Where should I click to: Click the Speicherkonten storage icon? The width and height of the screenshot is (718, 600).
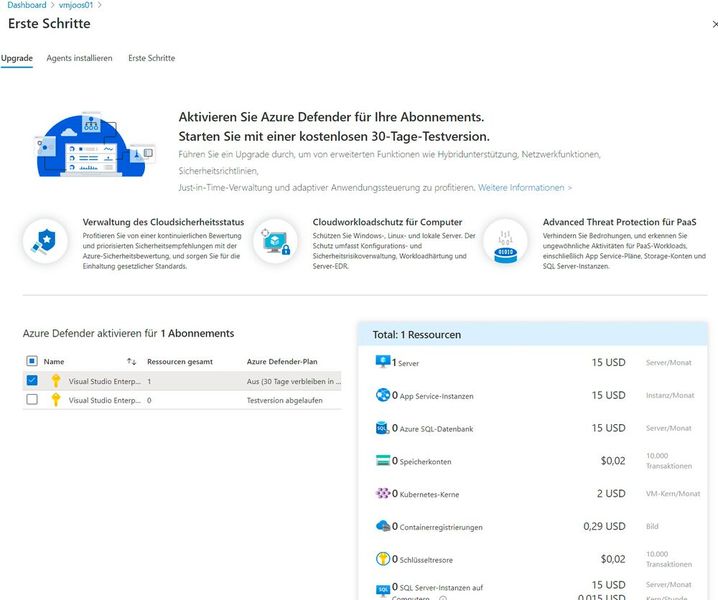383,460
